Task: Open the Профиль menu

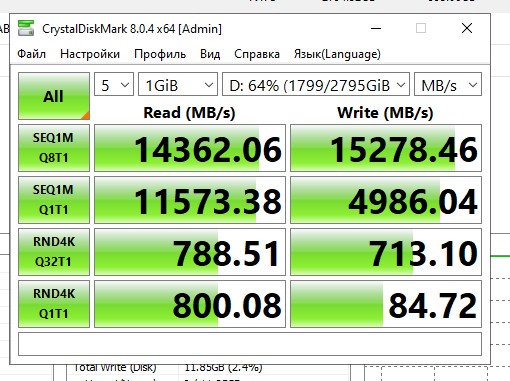Action: 160,54
